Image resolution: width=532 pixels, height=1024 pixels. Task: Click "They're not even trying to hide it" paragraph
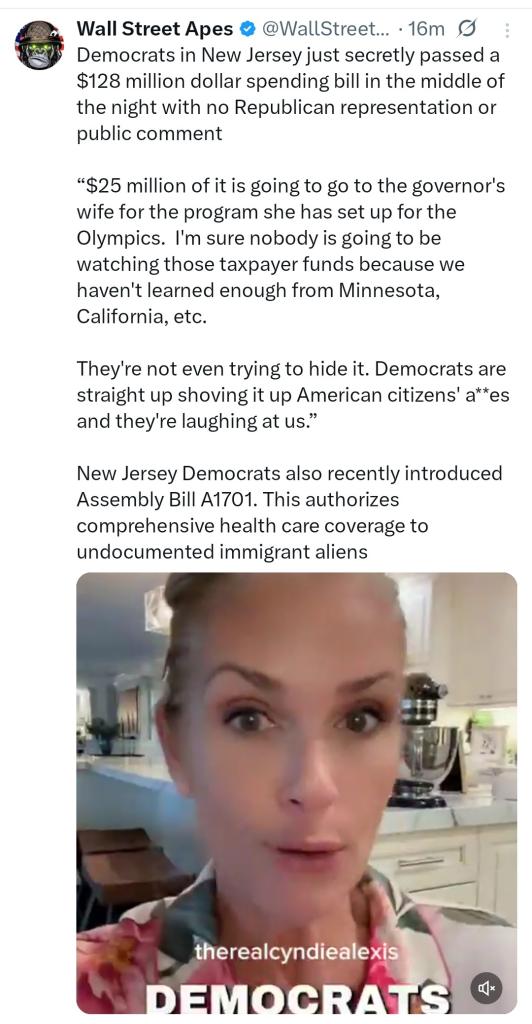(x=293, y=395)
